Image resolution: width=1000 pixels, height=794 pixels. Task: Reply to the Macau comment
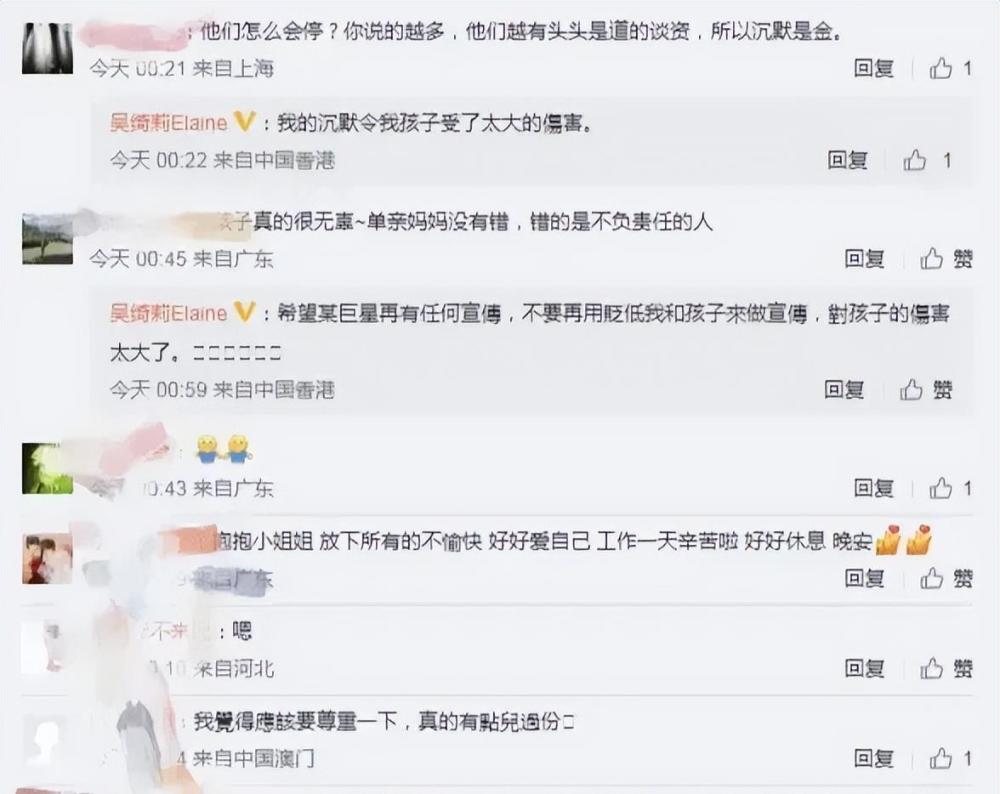pyautogui.click(x=873, y=758)
